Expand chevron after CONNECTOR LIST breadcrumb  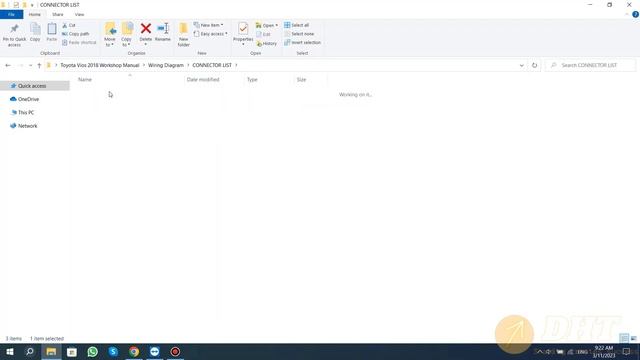click(x=236, y=65)
